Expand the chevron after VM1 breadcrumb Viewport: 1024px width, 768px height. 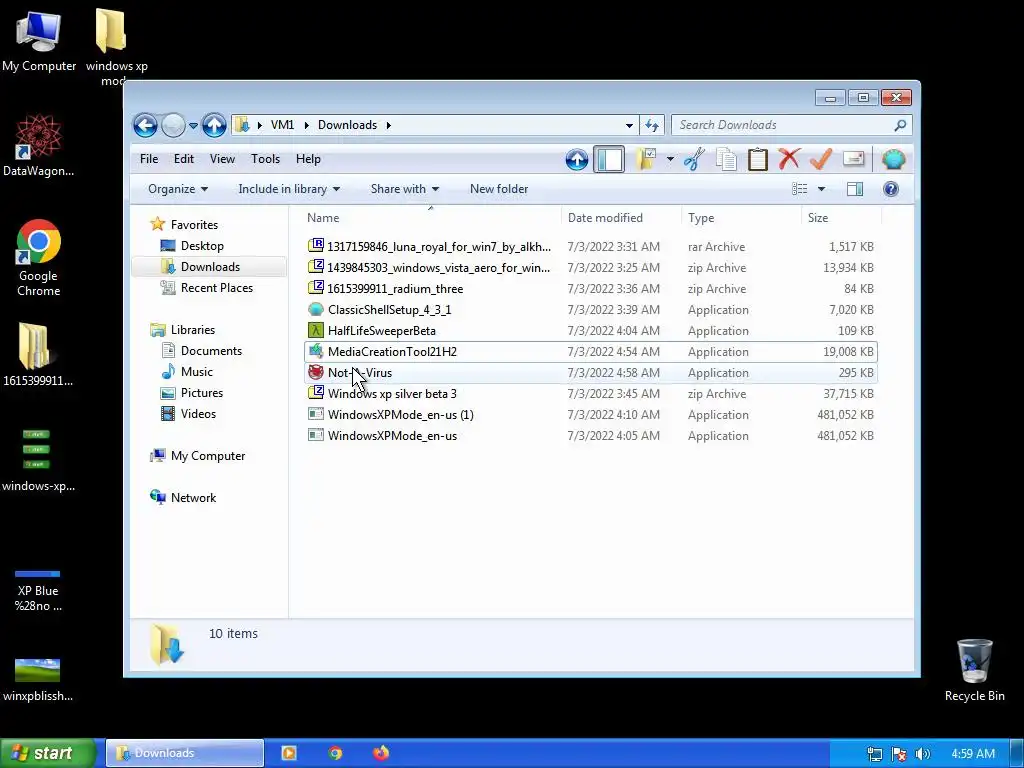[306, 125]
